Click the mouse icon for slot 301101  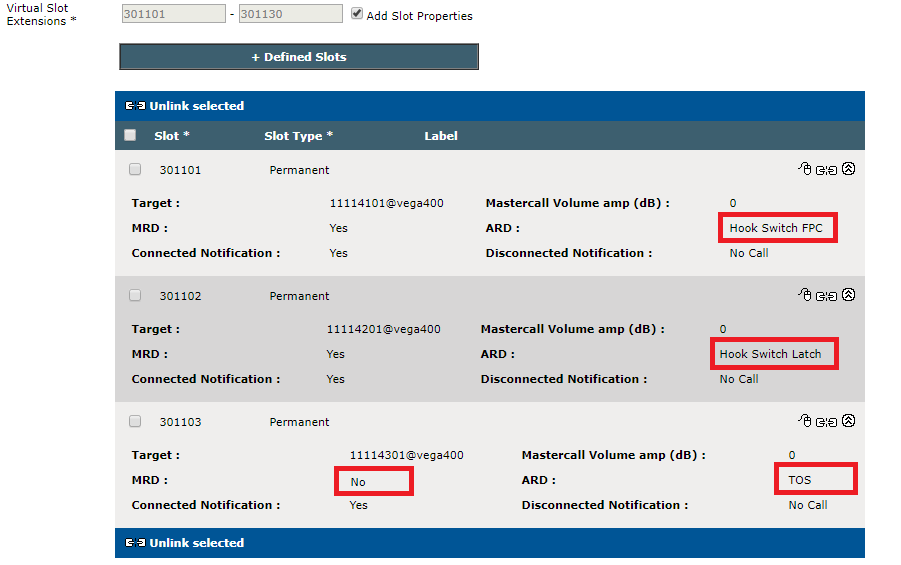click(x=805, y=169)
